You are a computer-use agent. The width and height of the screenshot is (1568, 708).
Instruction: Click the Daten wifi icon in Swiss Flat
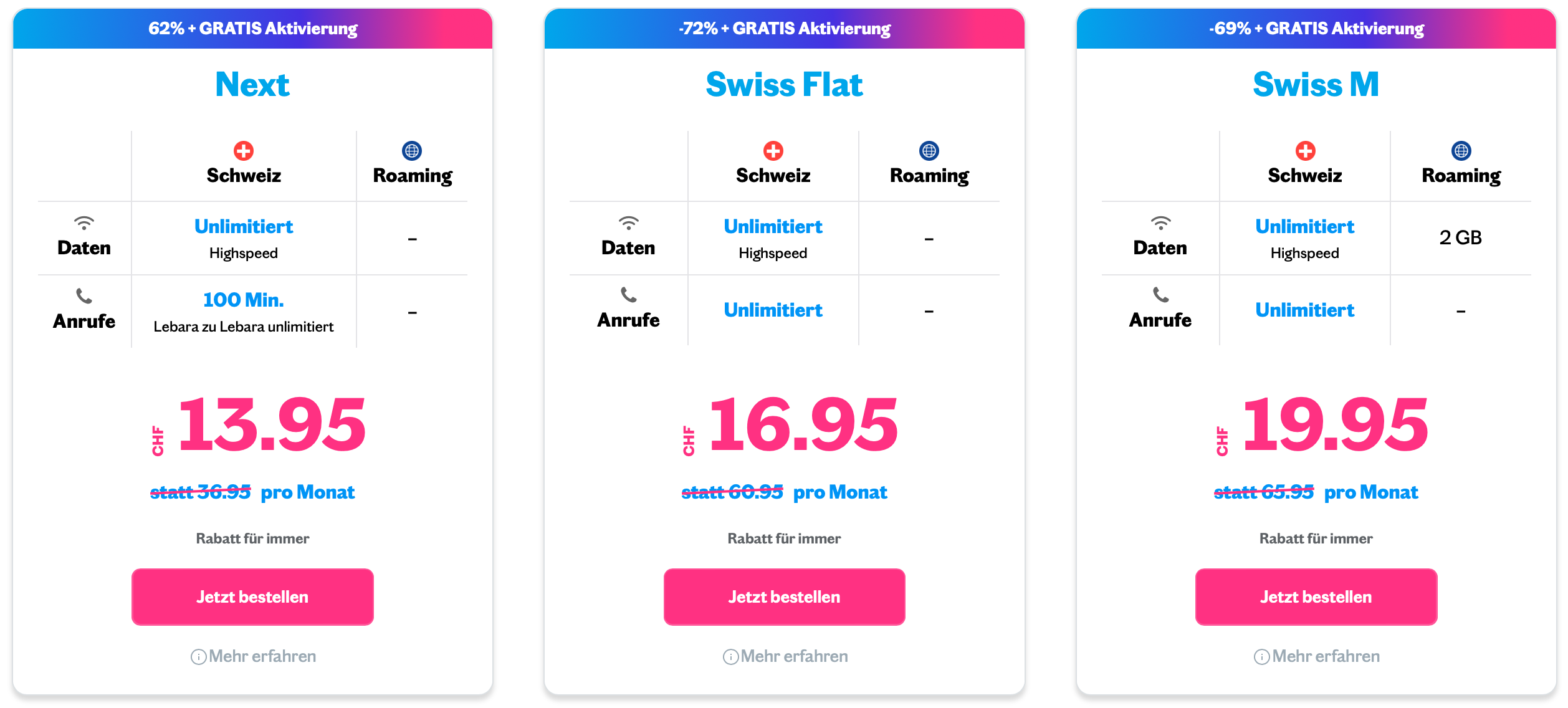pyautogui.click(x=628, y=223)
